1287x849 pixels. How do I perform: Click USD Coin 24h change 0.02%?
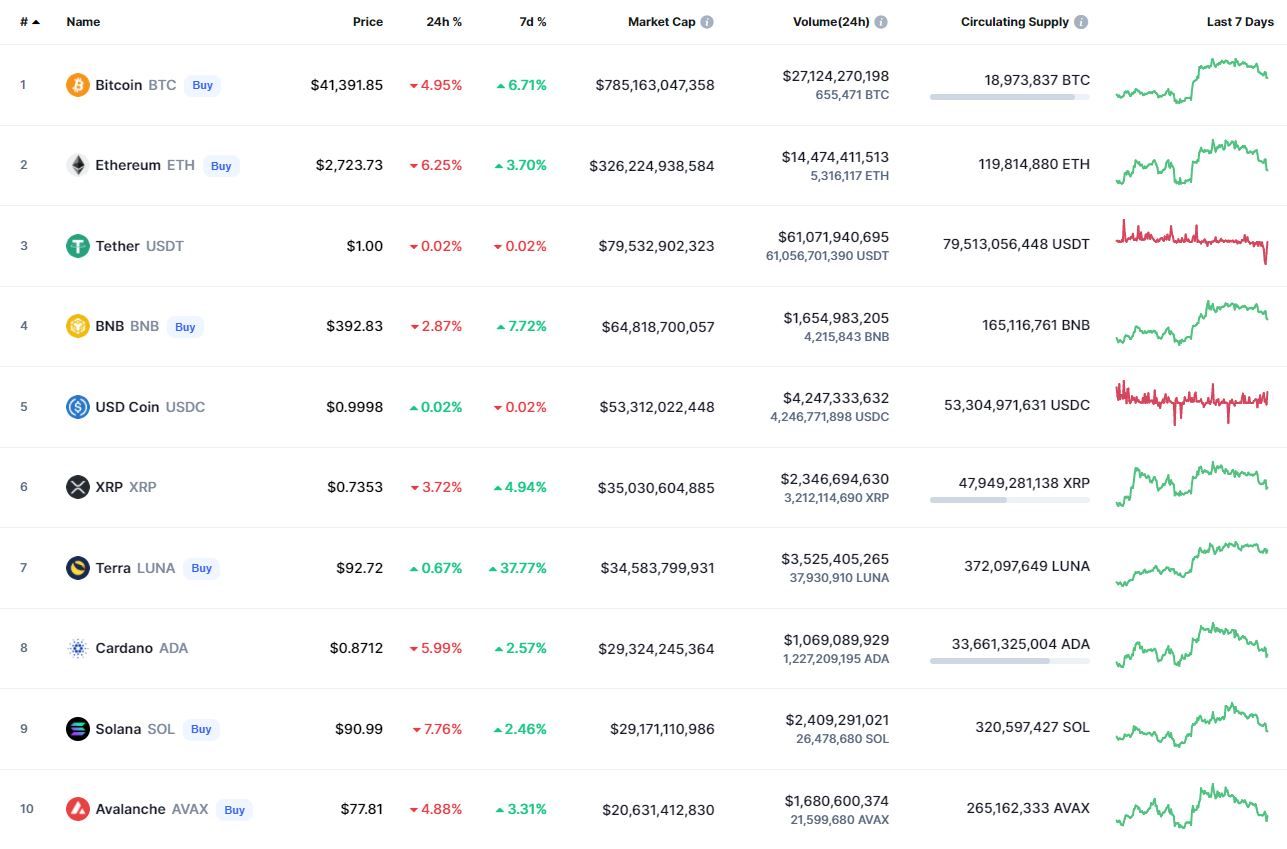[436, 407]
